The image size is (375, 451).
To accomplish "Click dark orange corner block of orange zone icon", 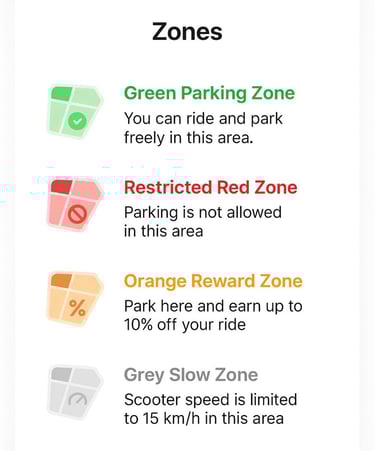I will 62,281.
